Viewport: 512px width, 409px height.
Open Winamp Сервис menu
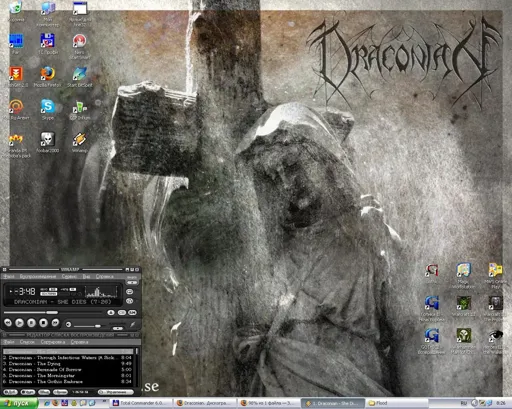click(69, 276)
